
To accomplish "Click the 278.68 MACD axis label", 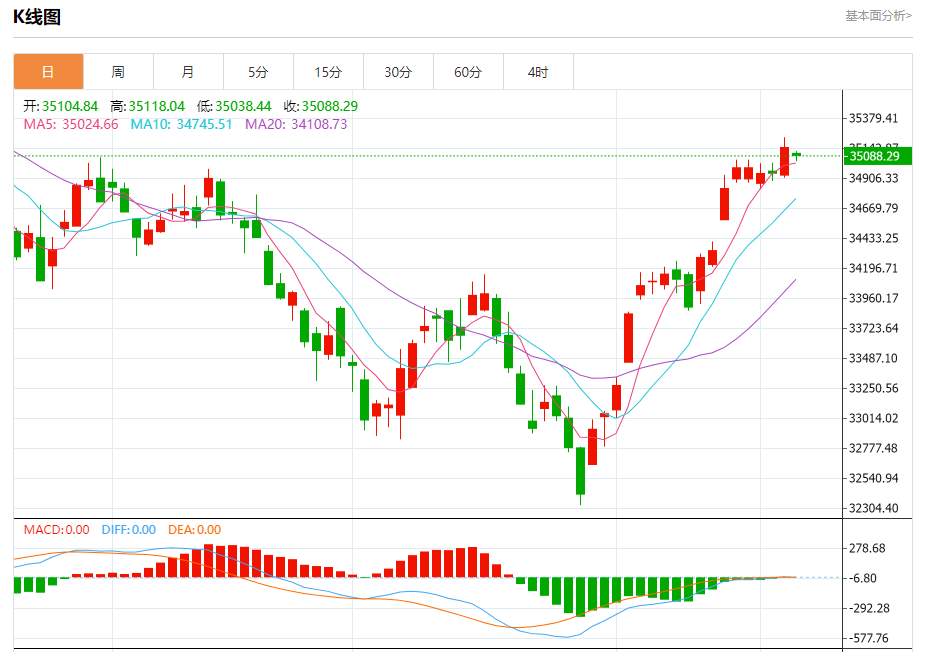I will [x=867, y=548].
